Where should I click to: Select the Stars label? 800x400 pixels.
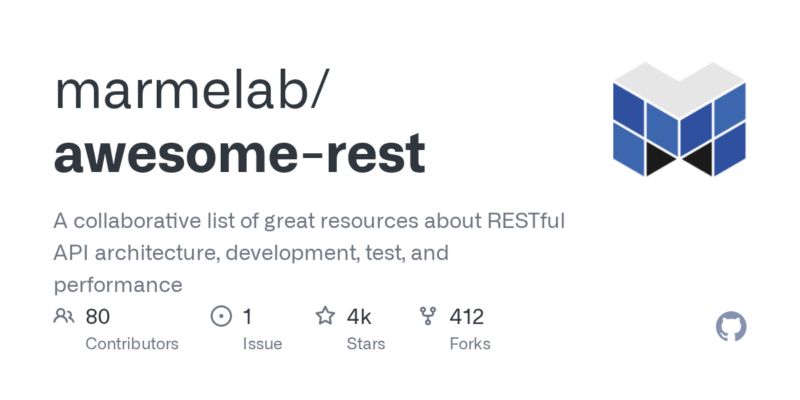pyautogui.click(x=366, y=344)
